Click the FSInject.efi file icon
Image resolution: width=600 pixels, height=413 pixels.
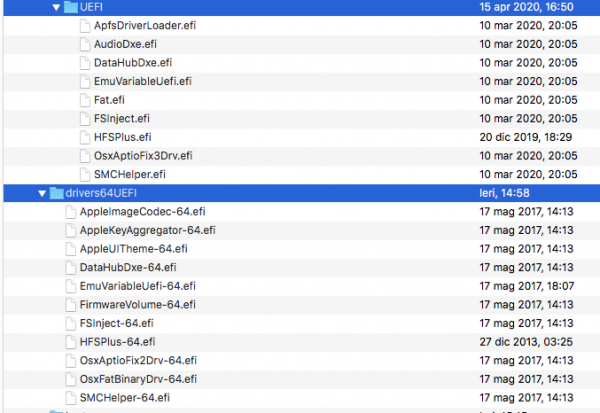point(85,119)
